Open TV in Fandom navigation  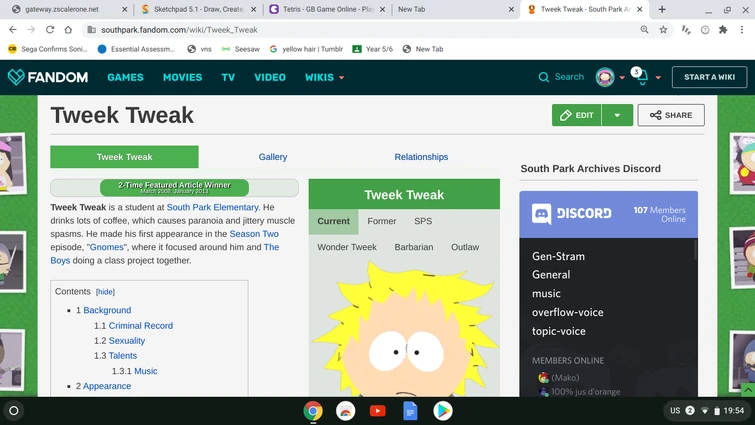(x=228, y=77)
